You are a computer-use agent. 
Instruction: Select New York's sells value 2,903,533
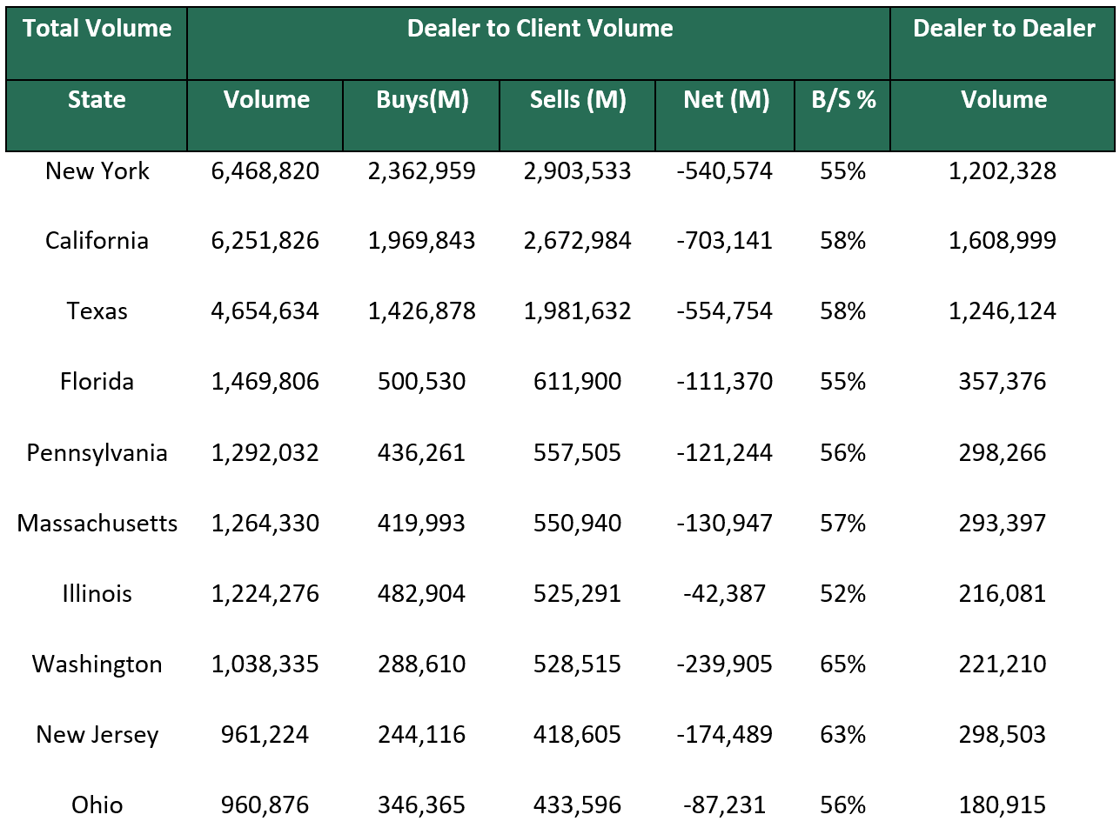pyautogui.click(x=576, y=171)
